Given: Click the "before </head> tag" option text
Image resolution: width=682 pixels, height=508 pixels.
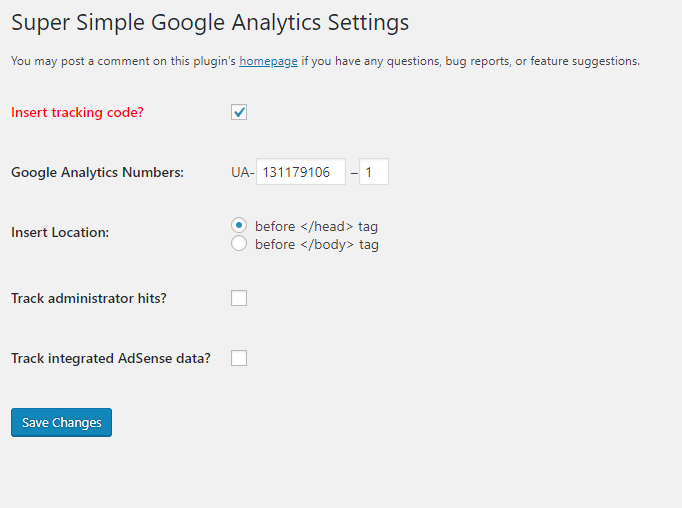Looking at the screenshot, I should 316,226.
